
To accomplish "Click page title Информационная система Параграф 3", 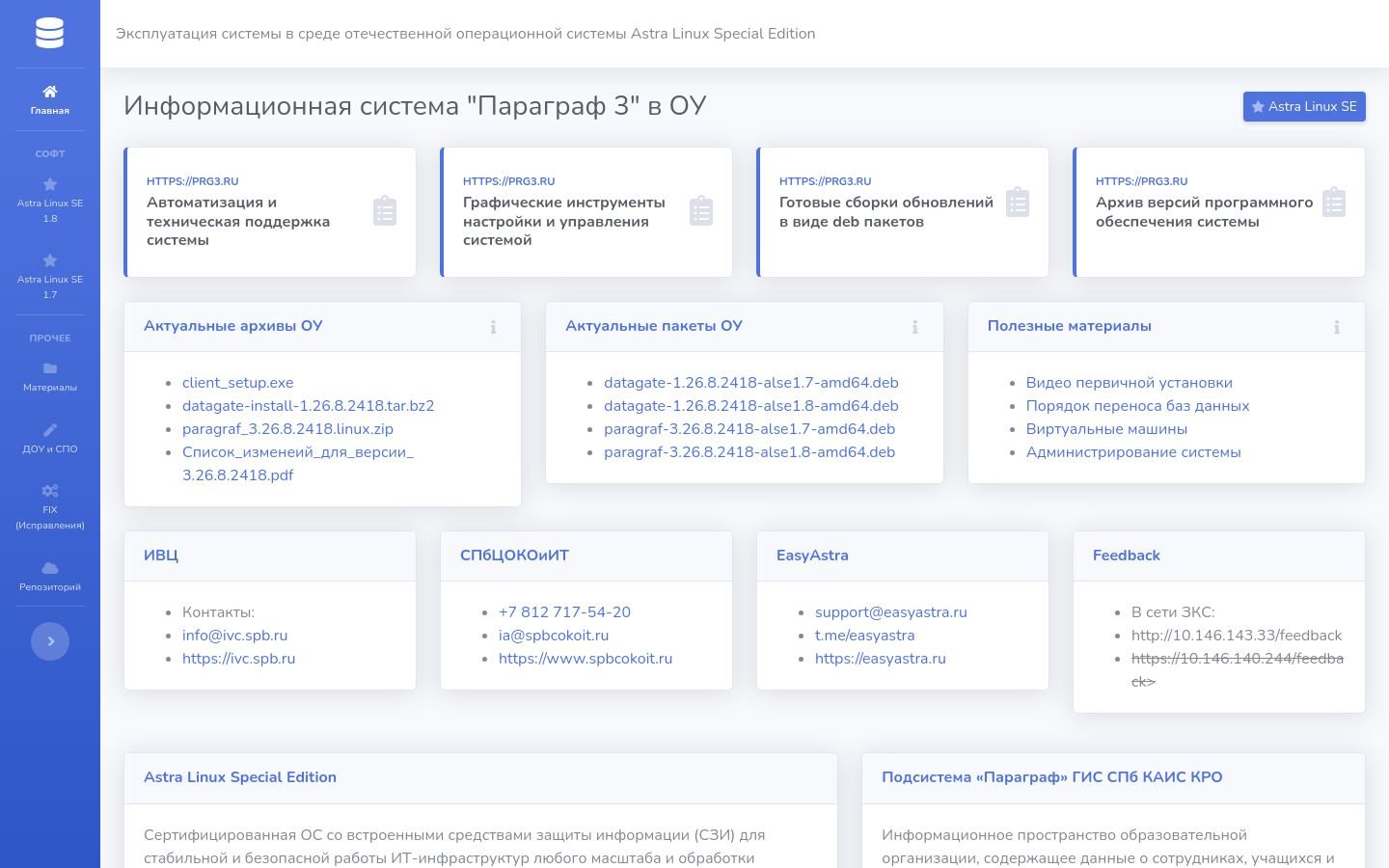I will pos(415,106).
